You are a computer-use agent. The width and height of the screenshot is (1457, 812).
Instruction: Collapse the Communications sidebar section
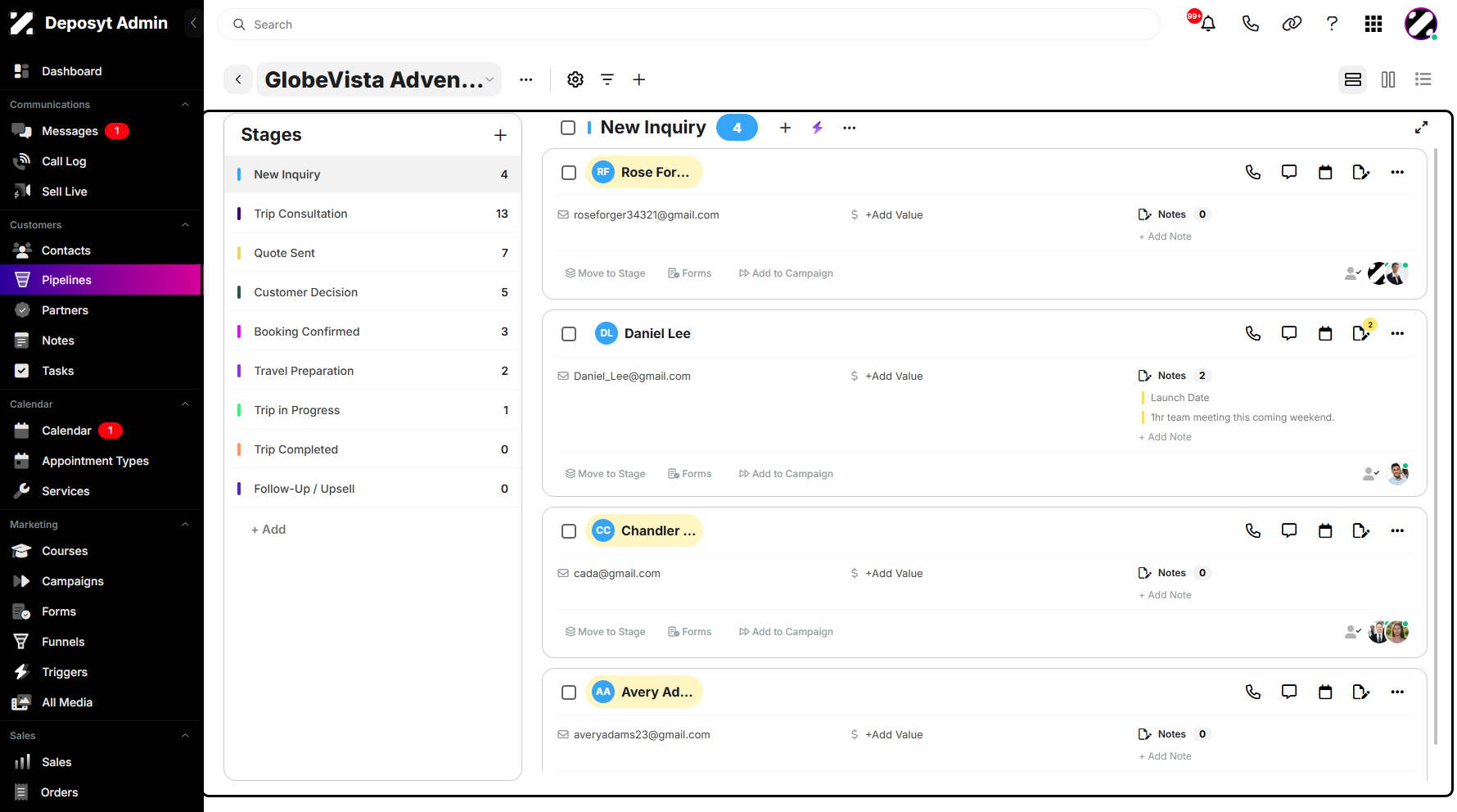[185, 105]
